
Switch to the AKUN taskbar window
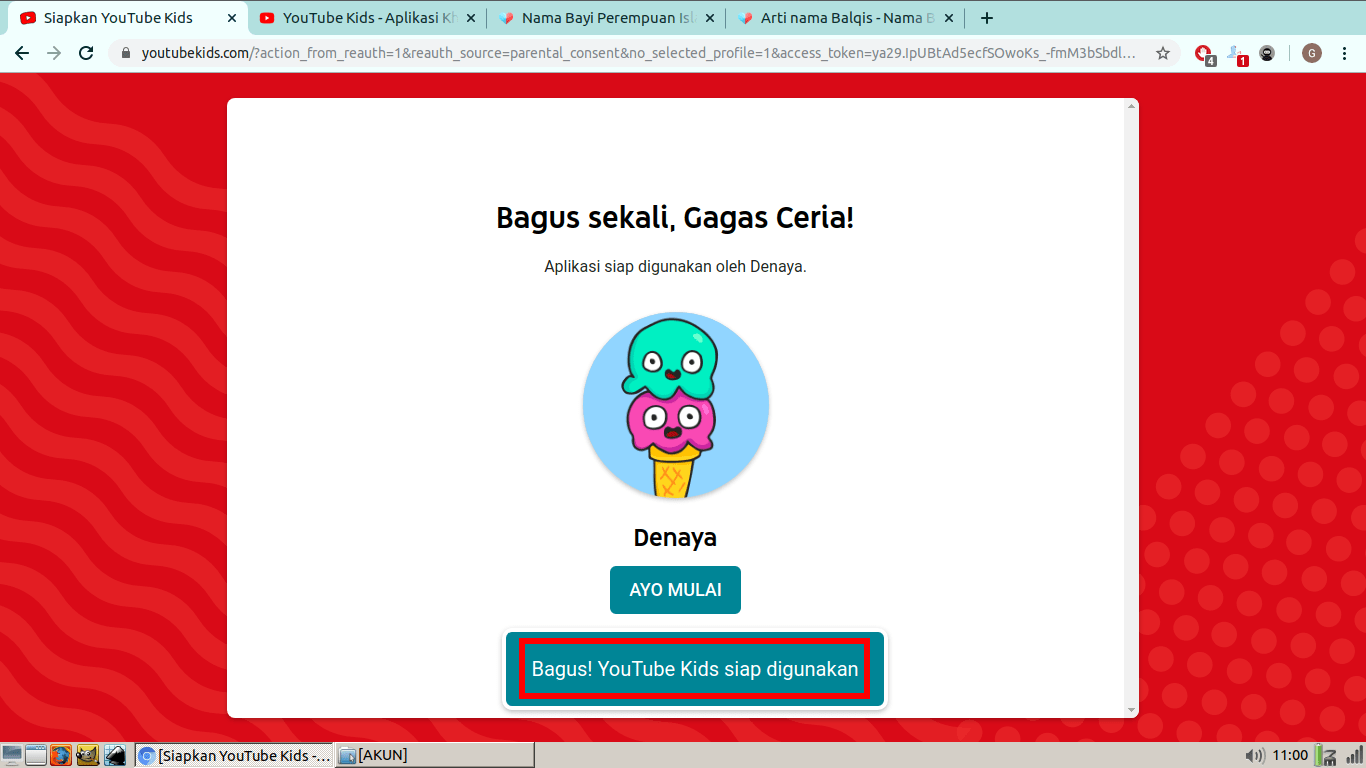pos(434,755)
